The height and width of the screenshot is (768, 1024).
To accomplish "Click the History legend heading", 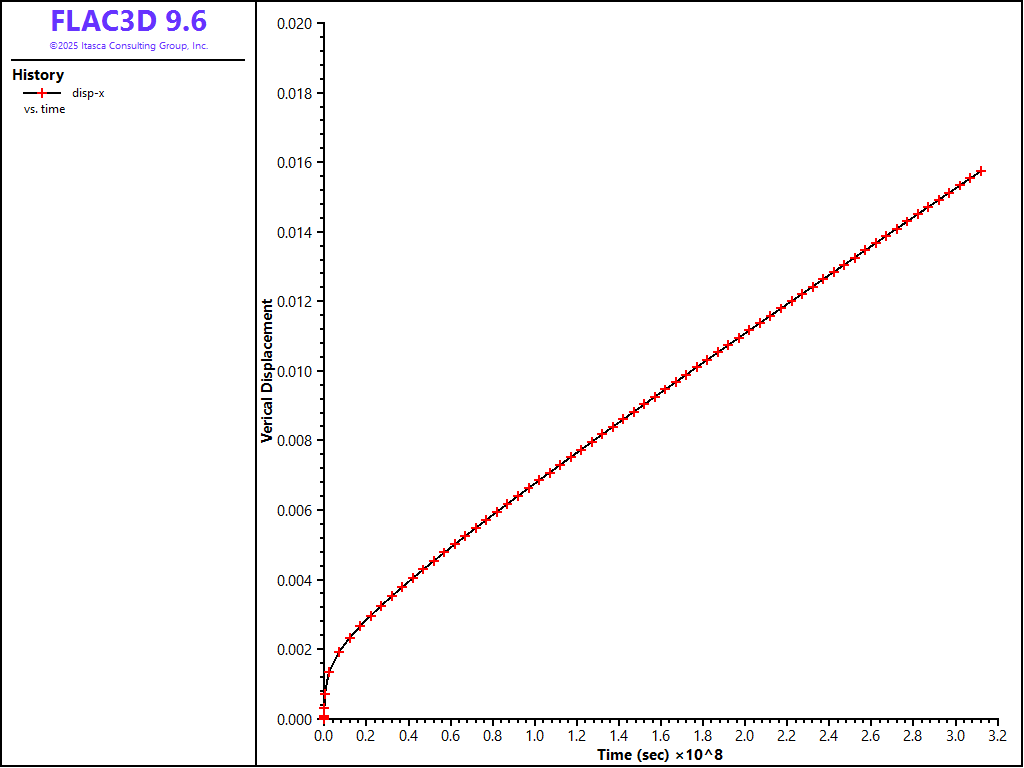I will click(38, 75).
